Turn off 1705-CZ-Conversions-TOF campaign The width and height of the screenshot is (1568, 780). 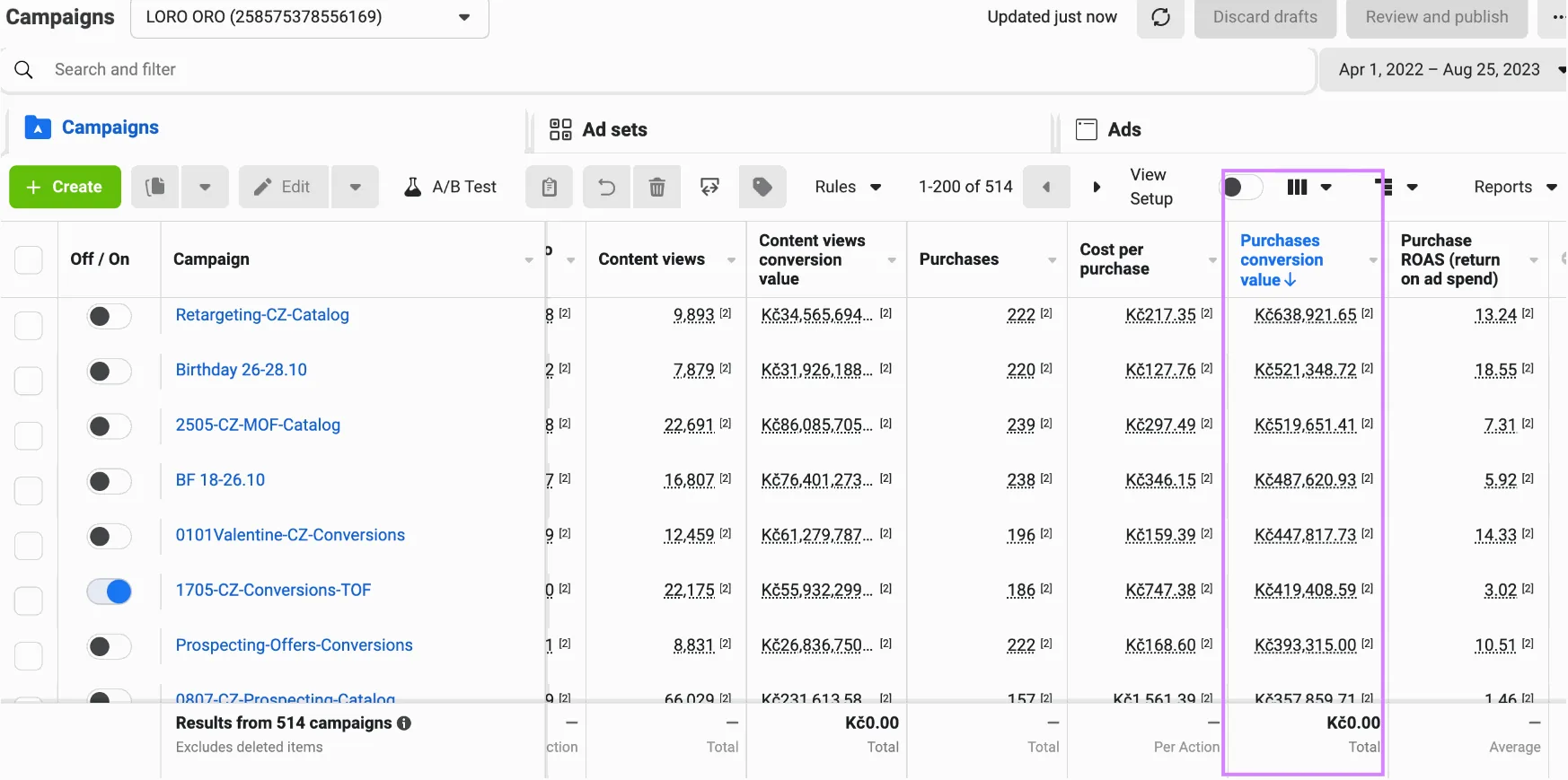pos(109,592)
